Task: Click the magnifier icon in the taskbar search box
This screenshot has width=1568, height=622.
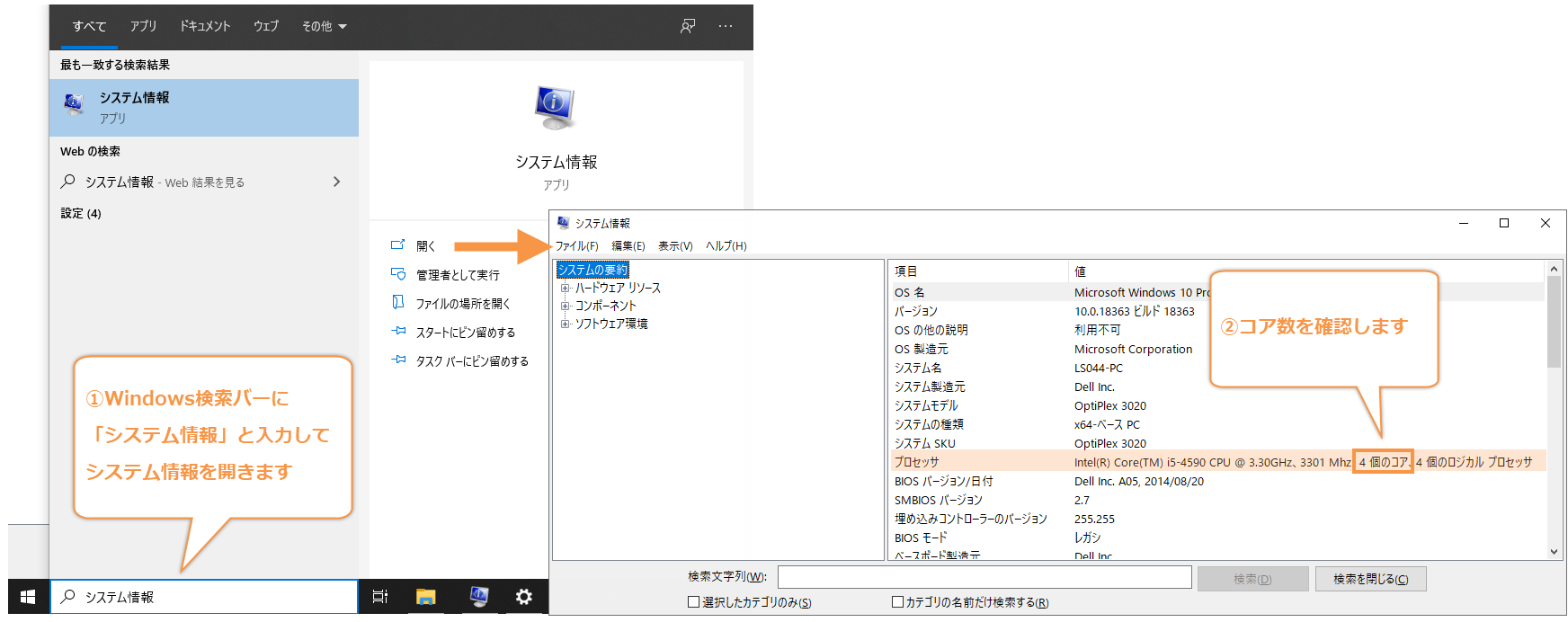Action: pos(68,596)
